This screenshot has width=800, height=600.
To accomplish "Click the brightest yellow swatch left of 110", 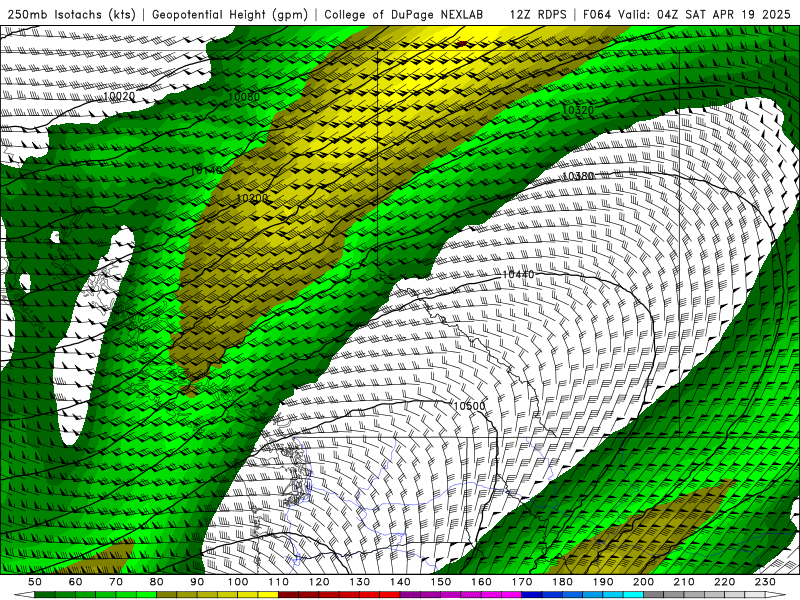I will coord(268,595).
